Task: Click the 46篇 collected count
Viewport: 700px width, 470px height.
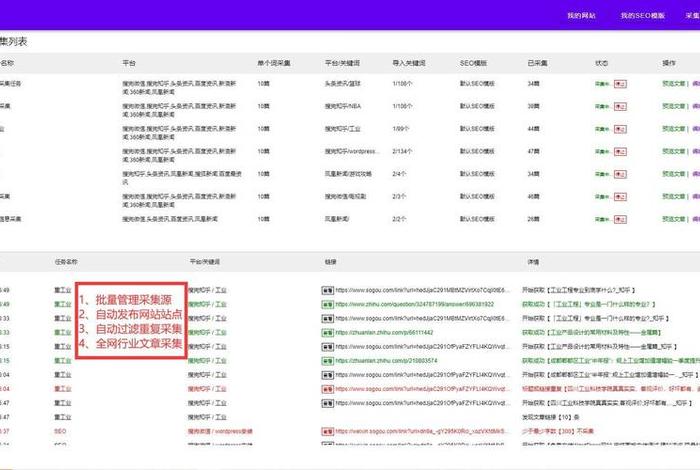Action: coord(533,196)
